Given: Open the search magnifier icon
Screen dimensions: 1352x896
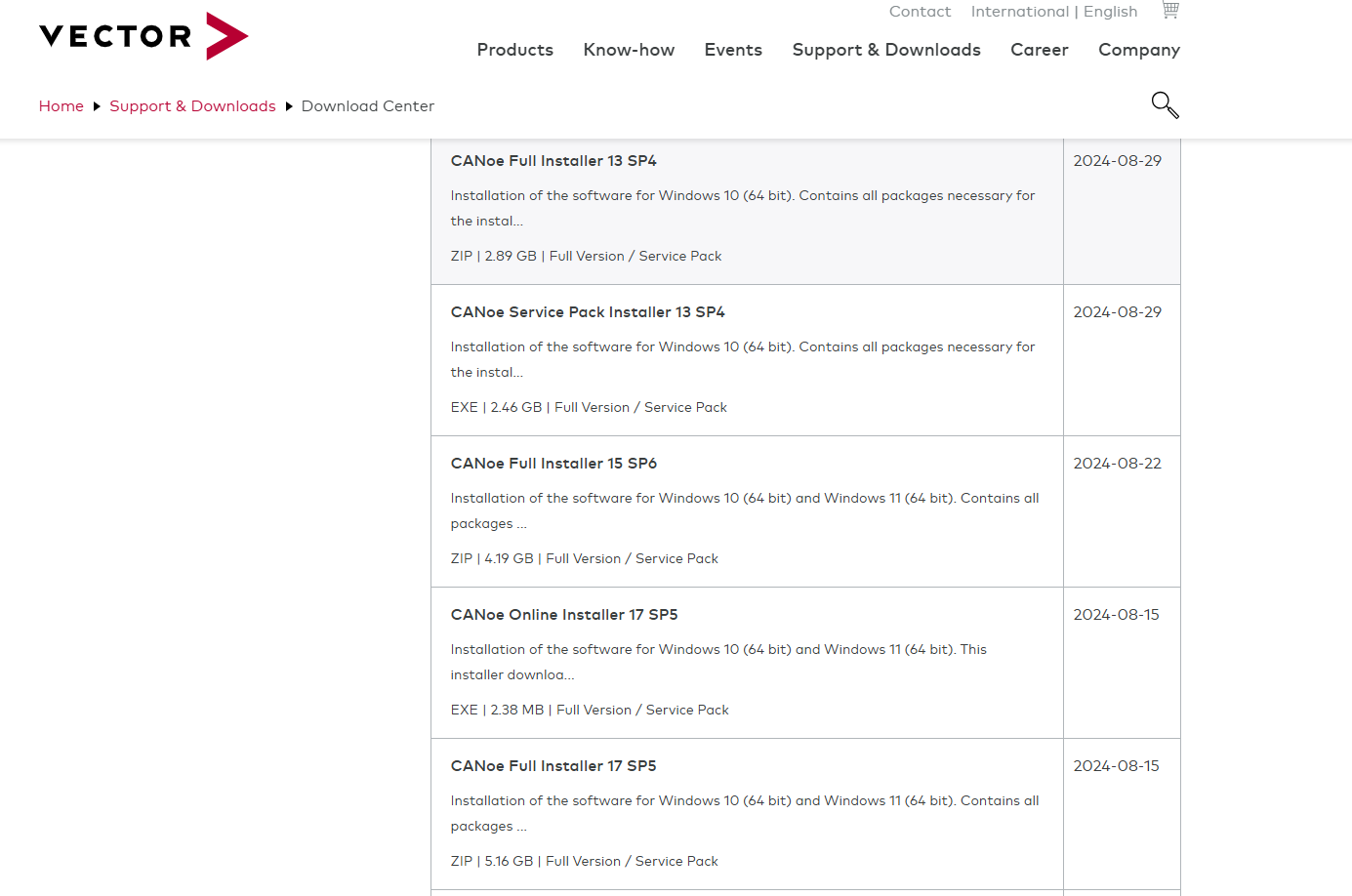Looking at the screenshot, I should coord(1165,104).
